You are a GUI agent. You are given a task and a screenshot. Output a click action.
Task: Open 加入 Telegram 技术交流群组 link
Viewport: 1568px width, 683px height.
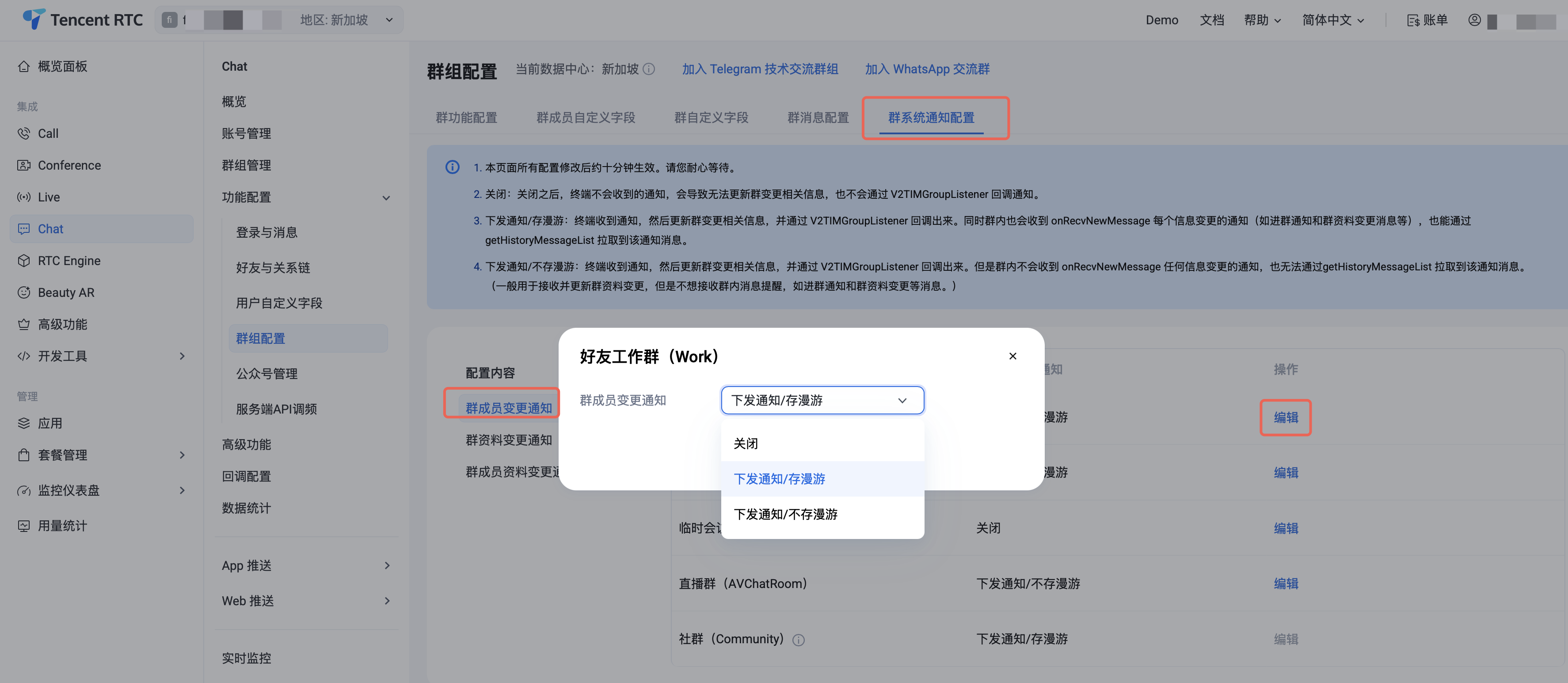point(759,69)
